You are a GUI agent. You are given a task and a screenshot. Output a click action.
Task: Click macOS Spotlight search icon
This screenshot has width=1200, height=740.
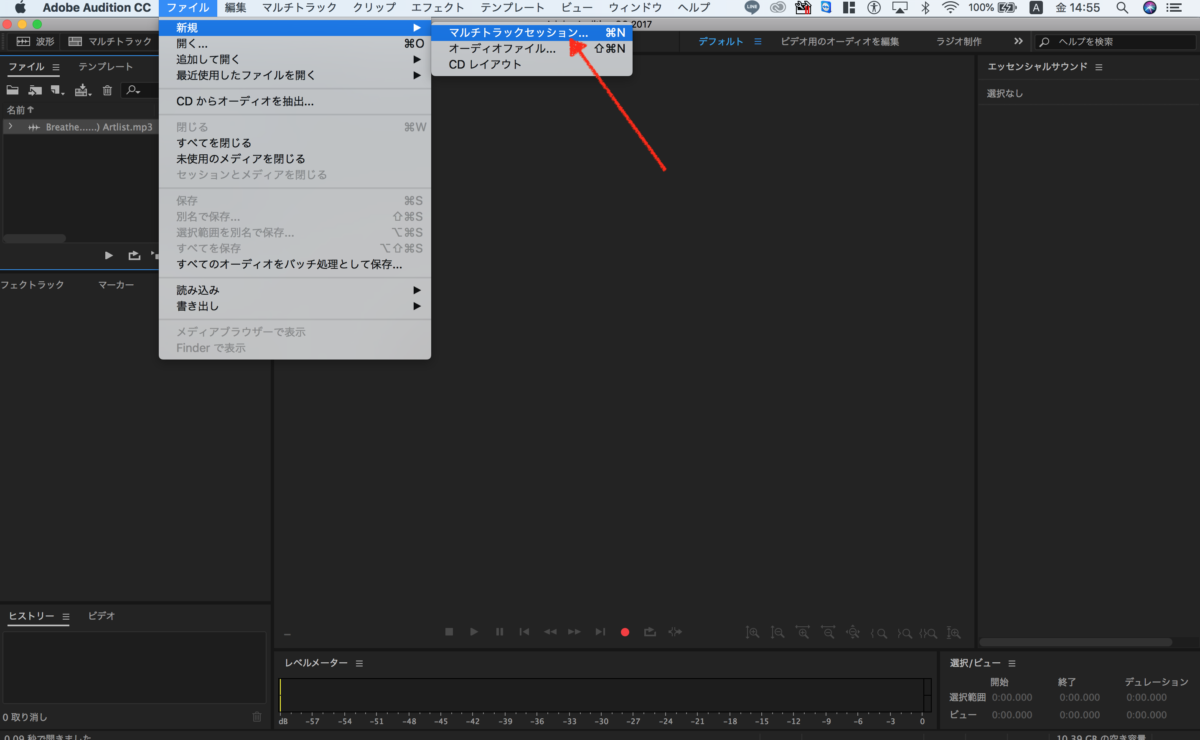(1122, 7)
